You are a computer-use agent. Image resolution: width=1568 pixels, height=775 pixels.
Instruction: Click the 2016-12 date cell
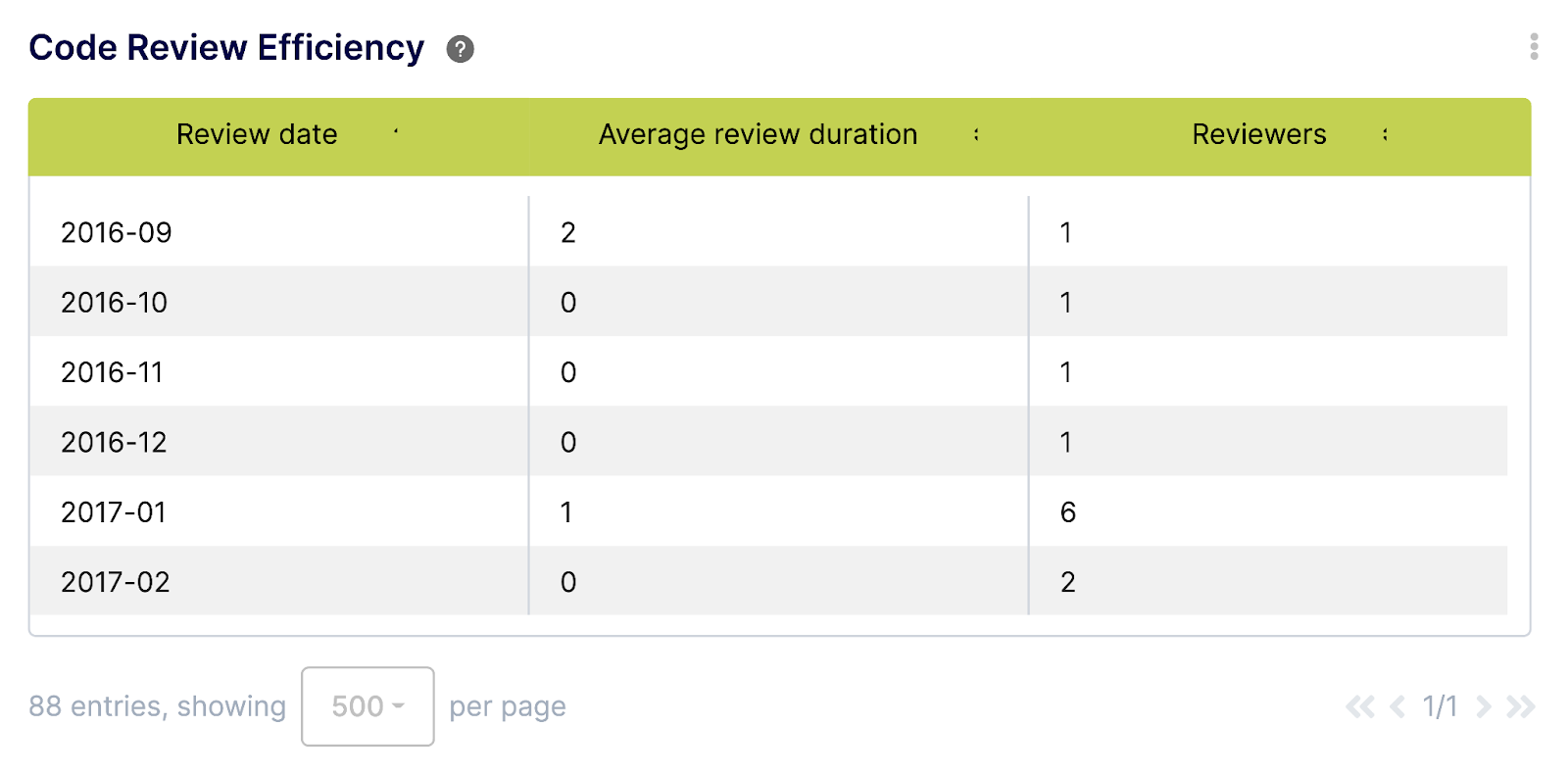114,442
